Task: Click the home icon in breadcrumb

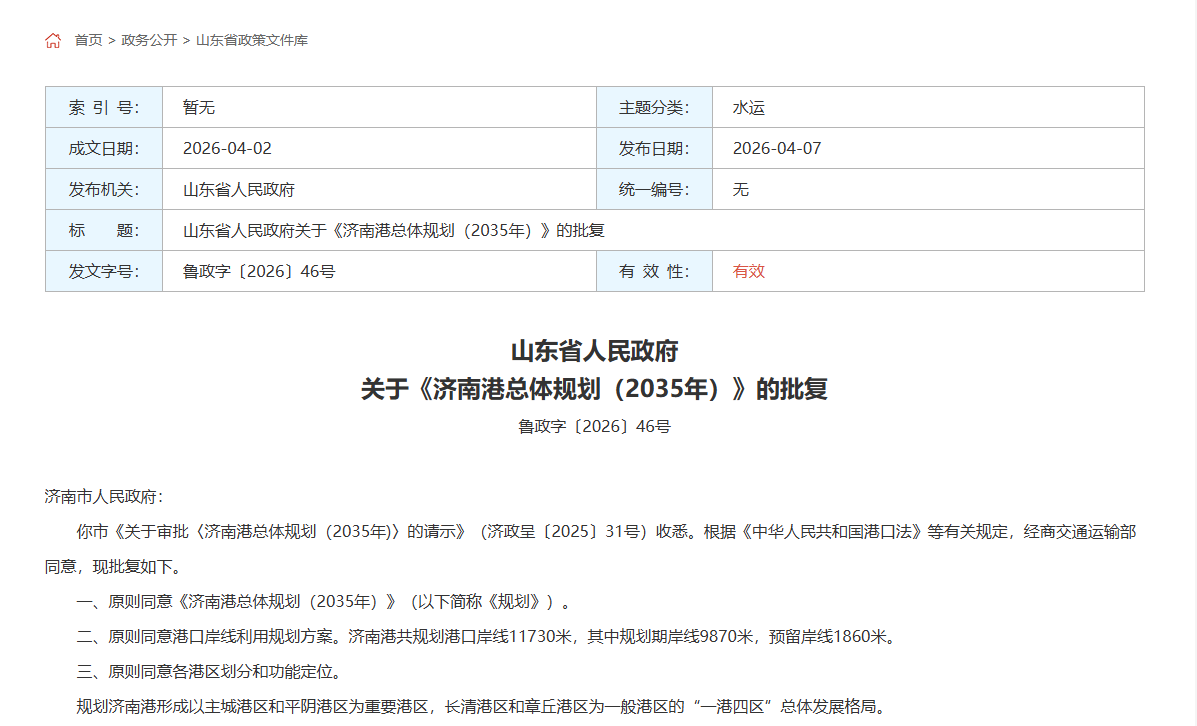Action: (x=53, y=41)
